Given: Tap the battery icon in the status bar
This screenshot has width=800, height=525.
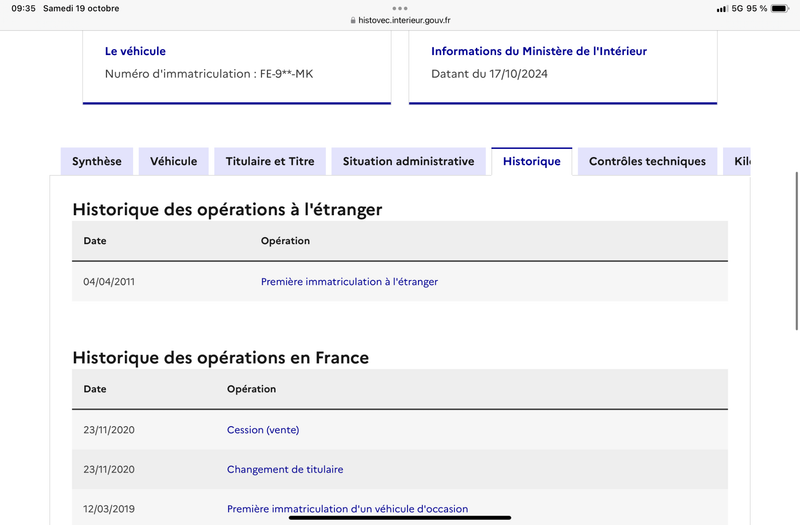Looking at the screenshot, I should click(780, 9).
